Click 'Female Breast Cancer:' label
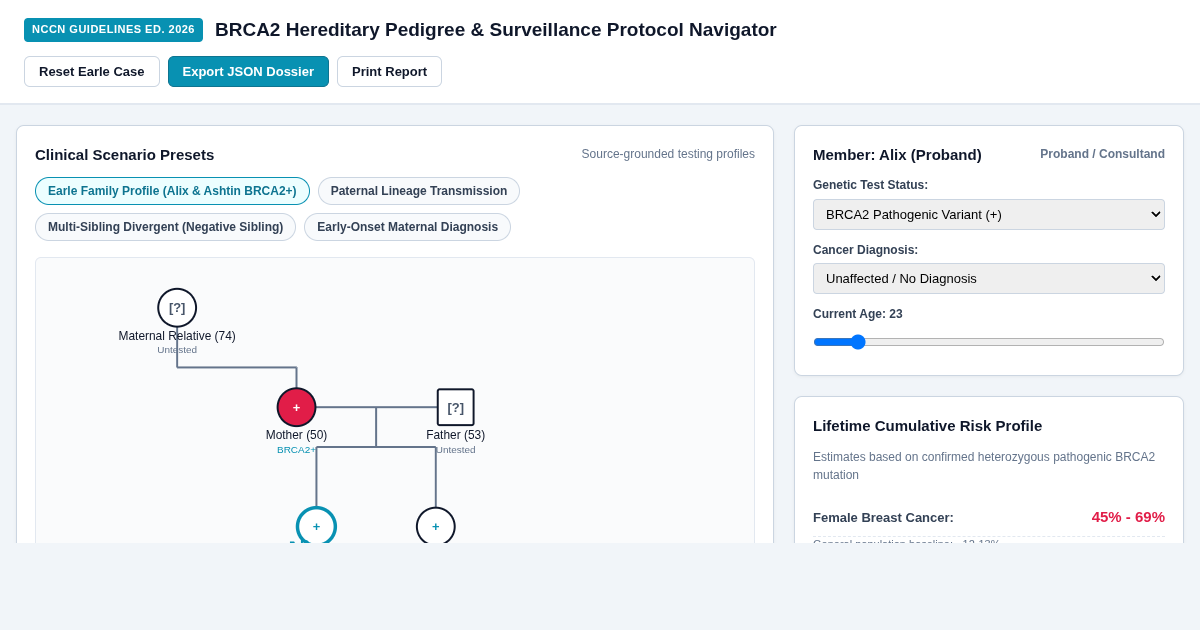This screenshot has width=1200, height=630. pyautogui.click(x=883, y=517)
